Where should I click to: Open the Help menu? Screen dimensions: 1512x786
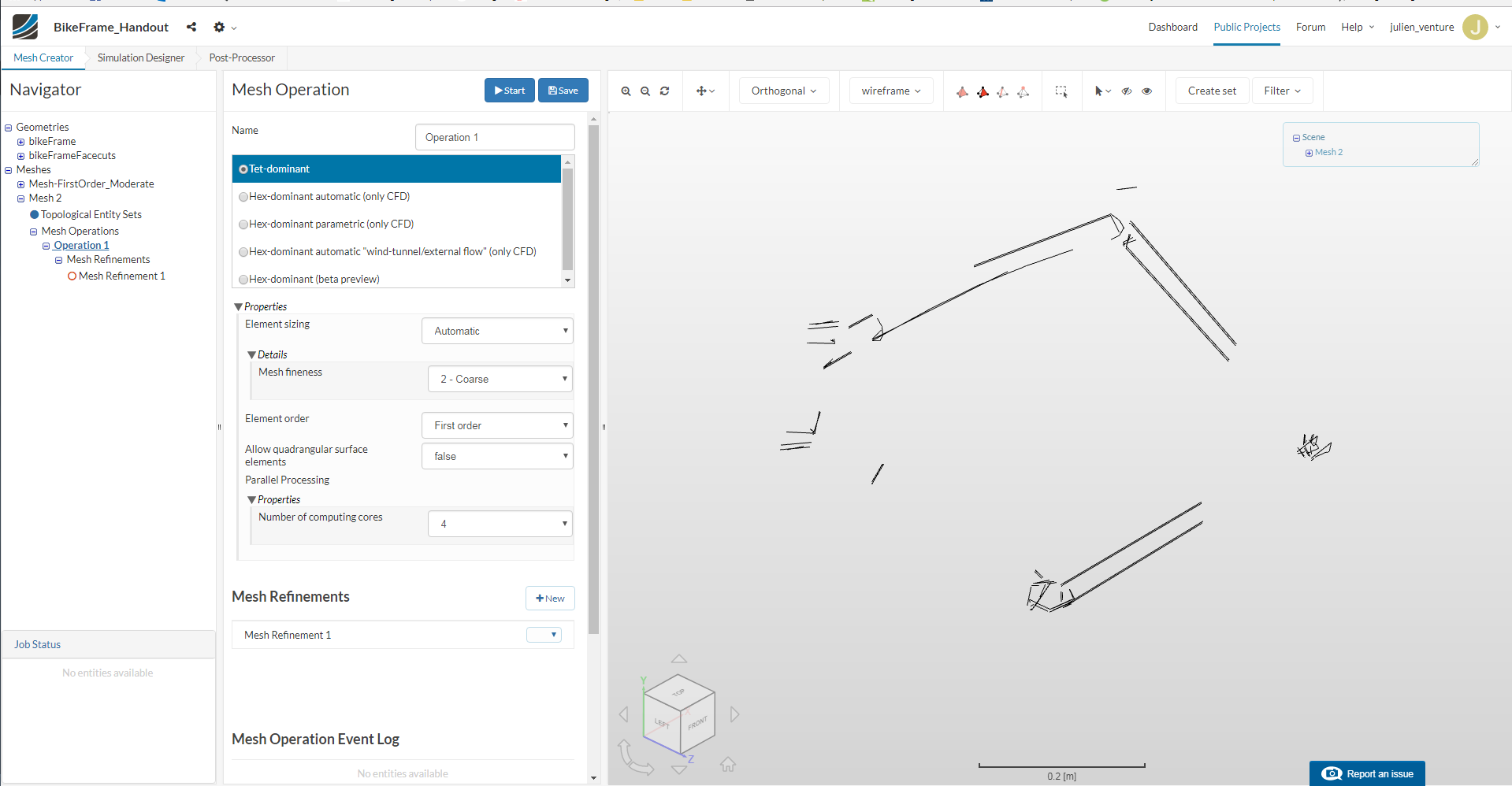pos(1358,27)
